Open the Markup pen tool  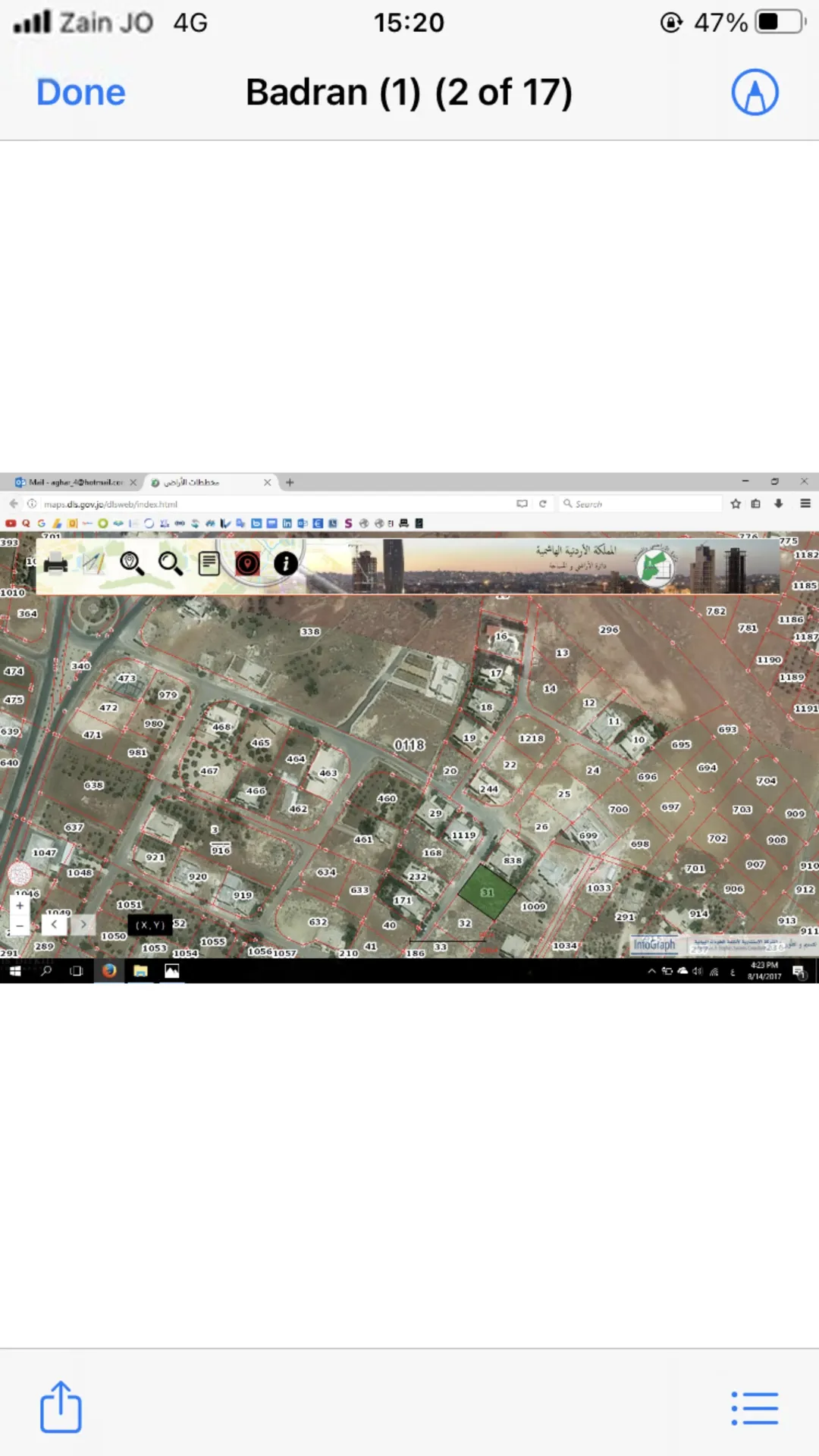[755, 92]
